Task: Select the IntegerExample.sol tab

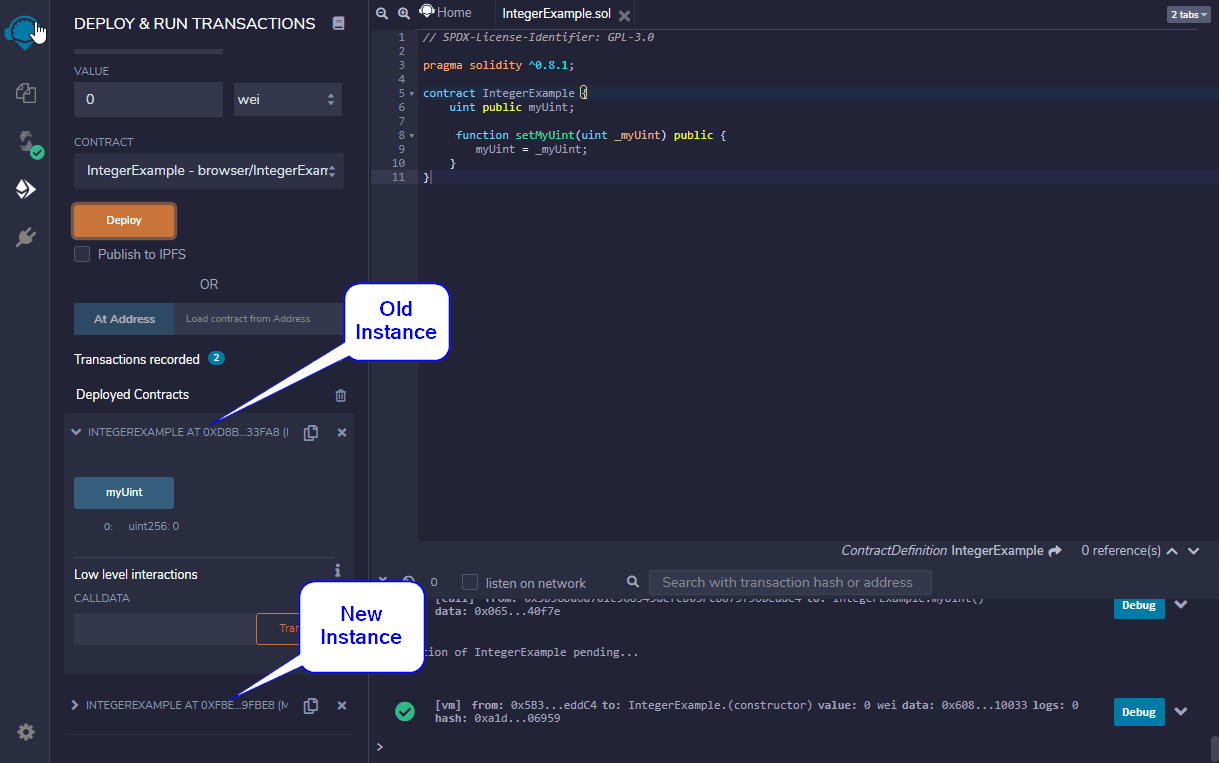Action: pos(556,14)
